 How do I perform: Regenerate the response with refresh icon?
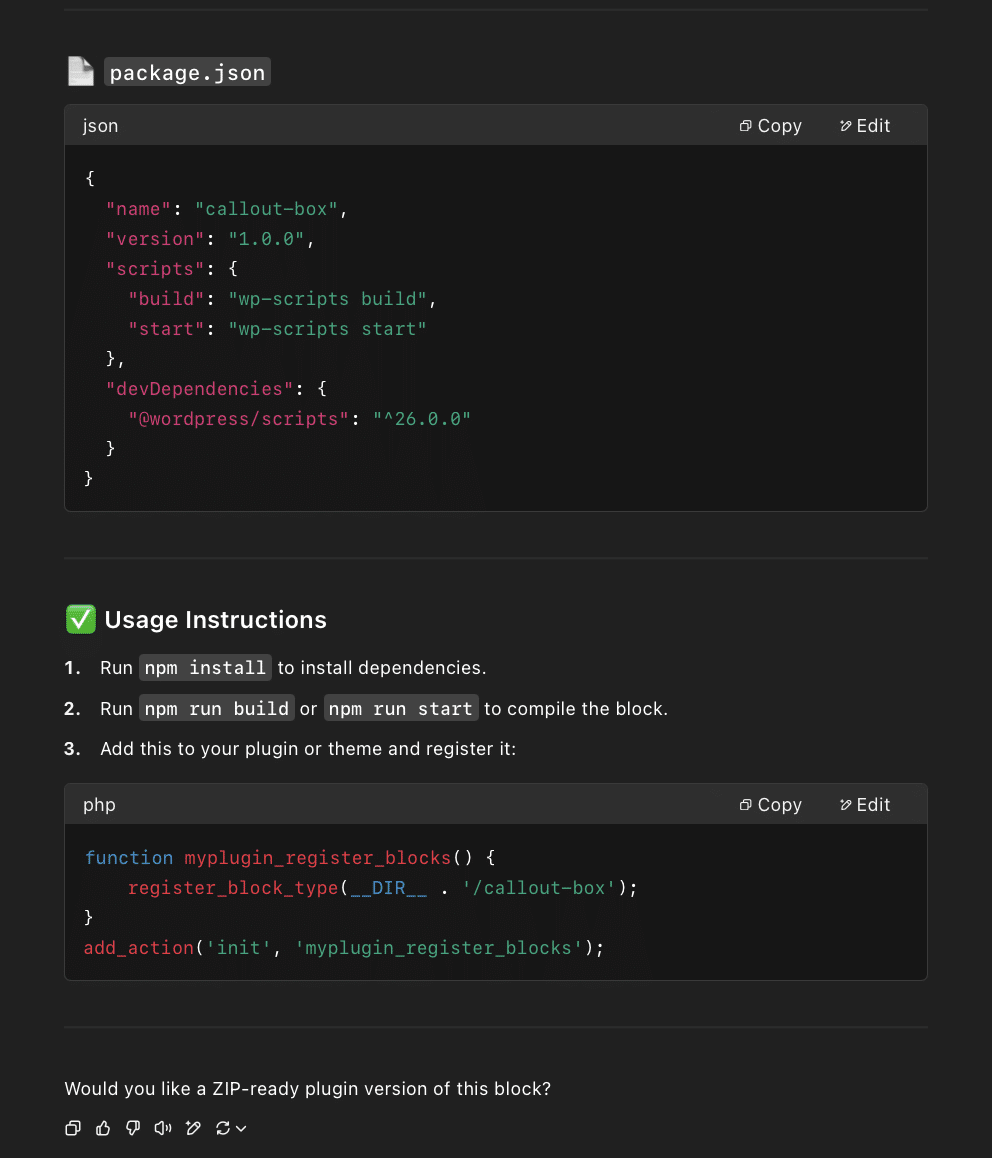pyautogui.click(x=222, y=1128)
